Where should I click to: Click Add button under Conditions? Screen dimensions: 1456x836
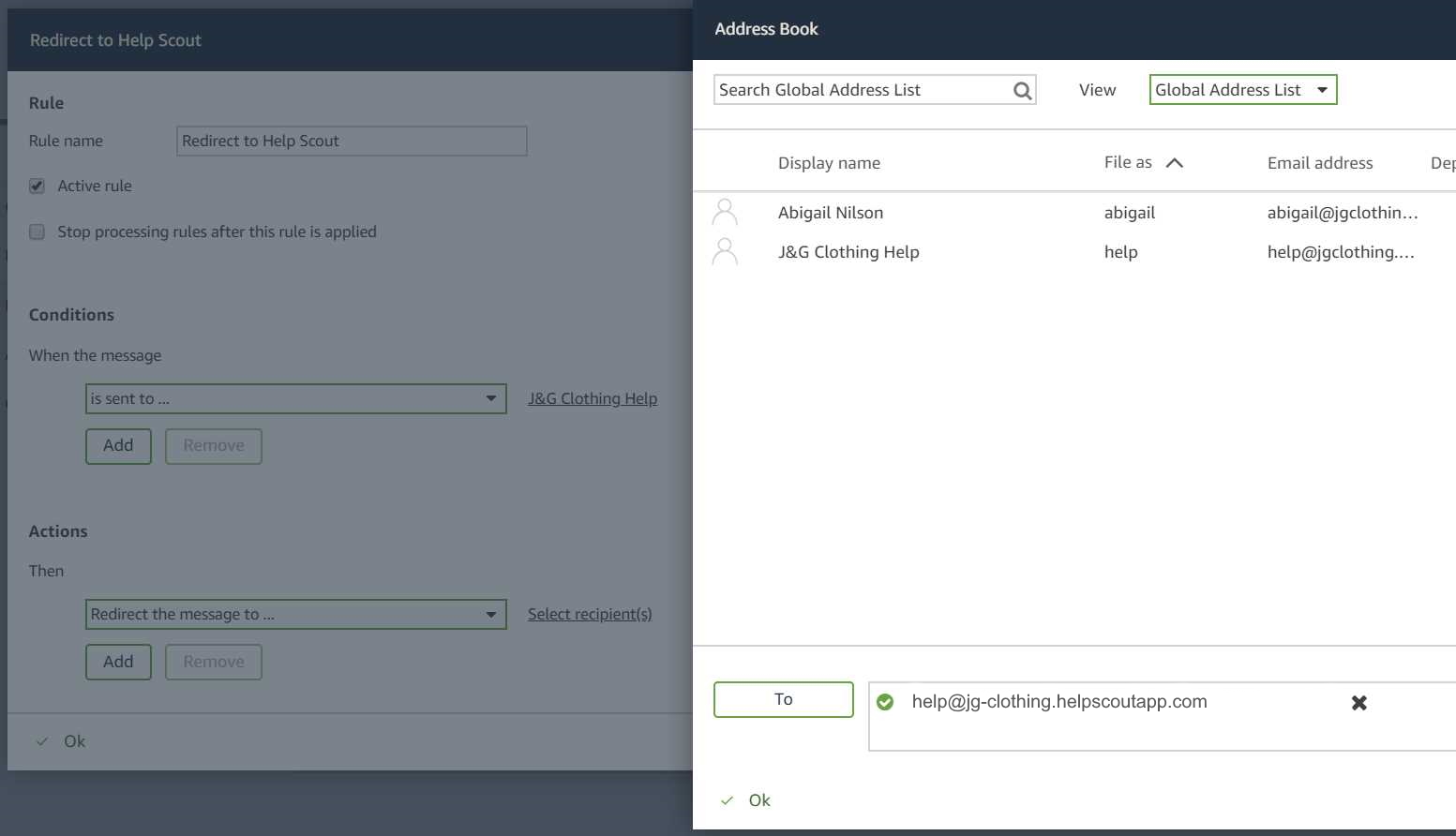(x=118, y=446)
